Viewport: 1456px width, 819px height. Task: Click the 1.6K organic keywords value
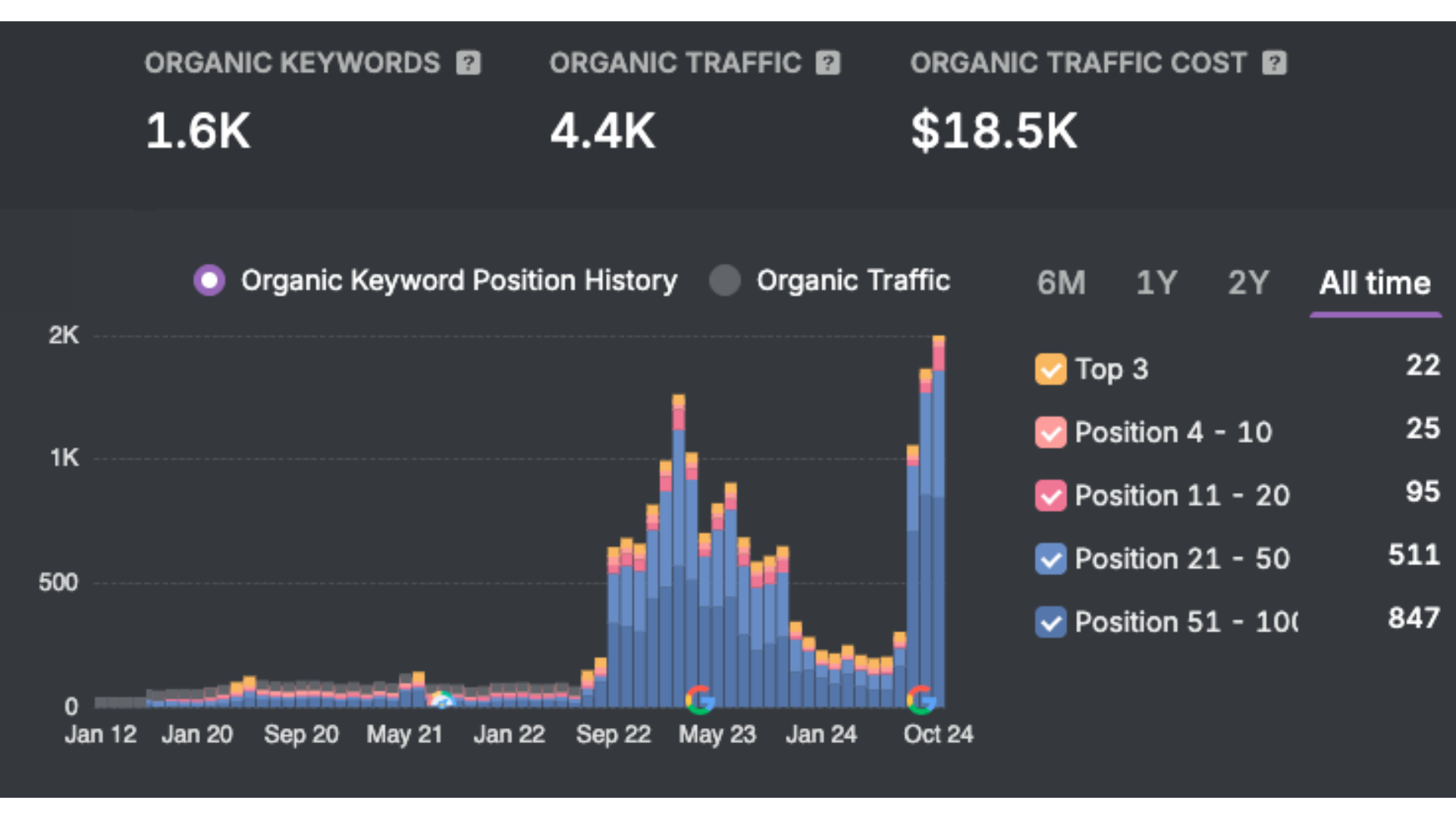[198, 130]
